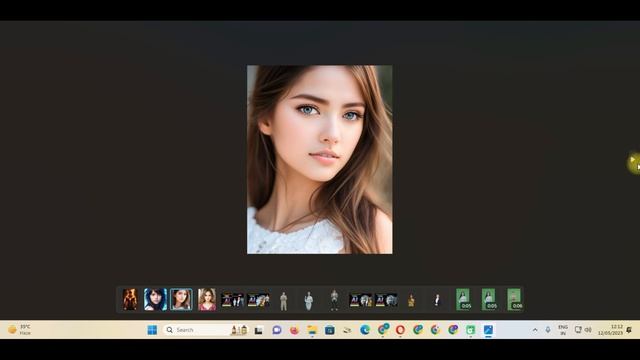The image size is (640, 360).
Task: Open the golden figure thumbnail
Action: pos(411,300)
